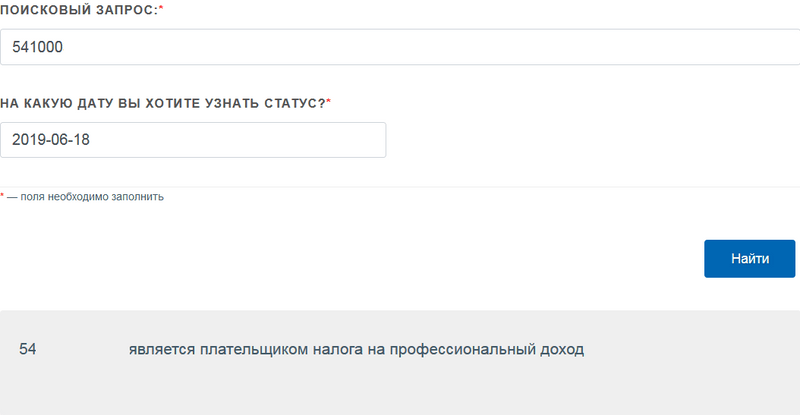
Task: Click the word 'ЗАПРОС' in the search label
Action: click(128, 8)
